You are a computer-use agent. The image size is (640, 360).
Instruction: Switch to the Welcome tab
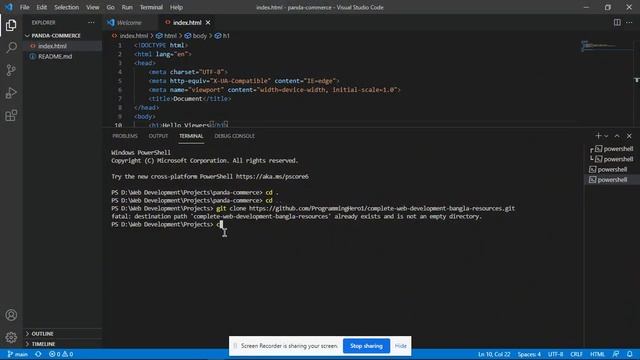(x=129, y=22)
